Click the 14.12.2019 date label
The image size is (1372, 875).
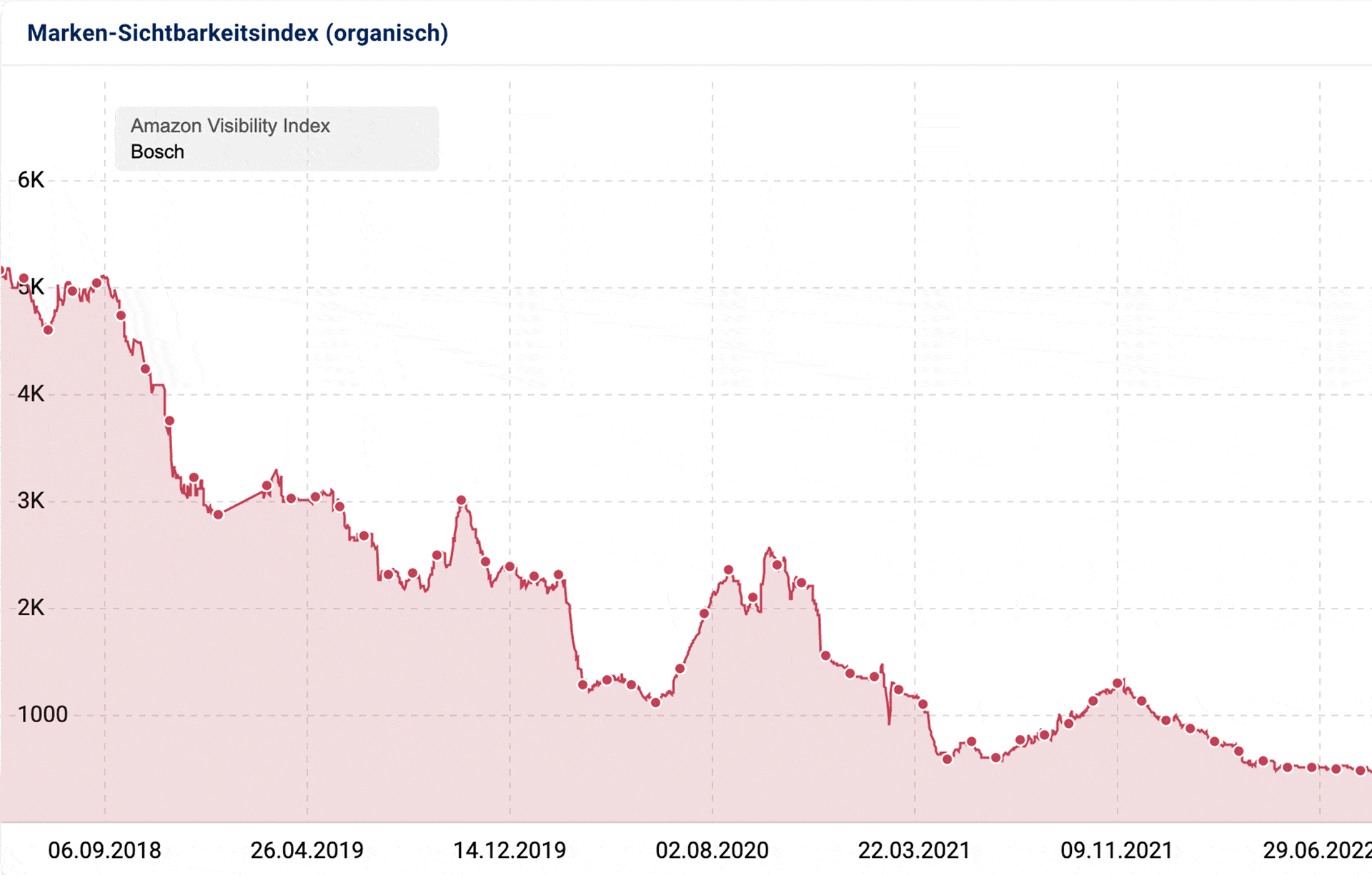(x=509, y=850)
